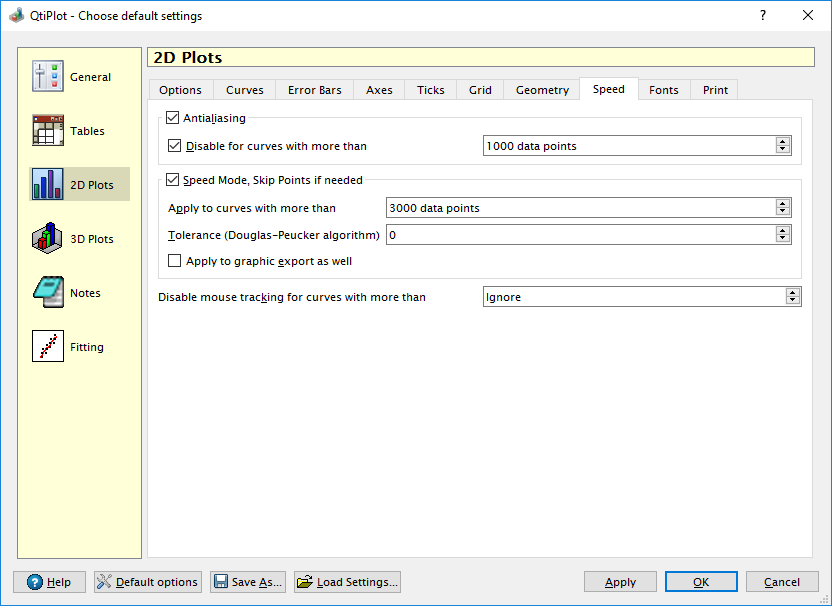This screenshot has height=606, width=832.
Task: Open the 3D Plots settings icon
Action: pyautogui.click(x=48, y=239)
